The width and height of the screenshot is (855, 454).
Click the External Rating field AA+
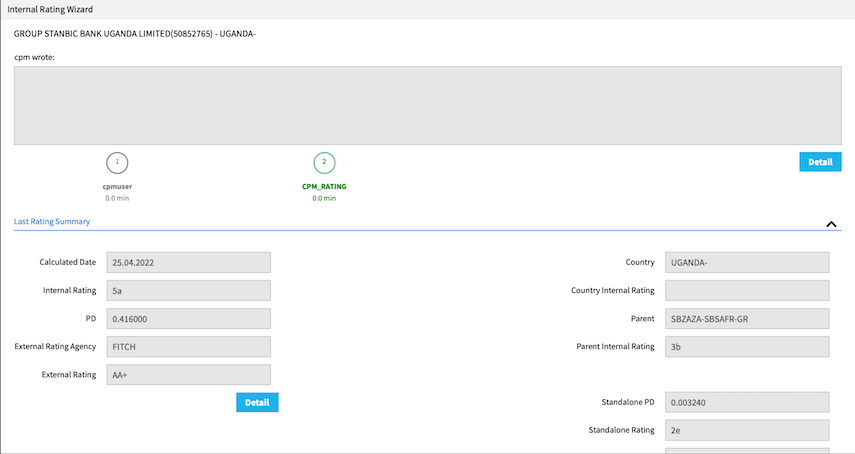[x=189, y=374]
